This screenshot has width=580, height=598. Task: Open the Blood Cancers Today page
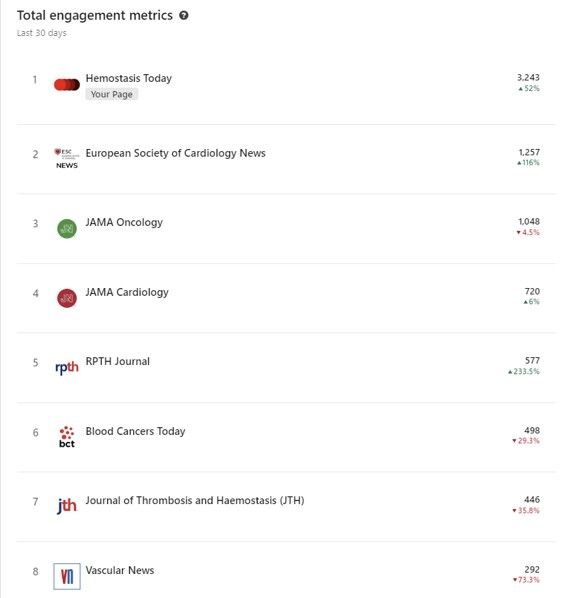pyautogui.click(x=135, y=431)
